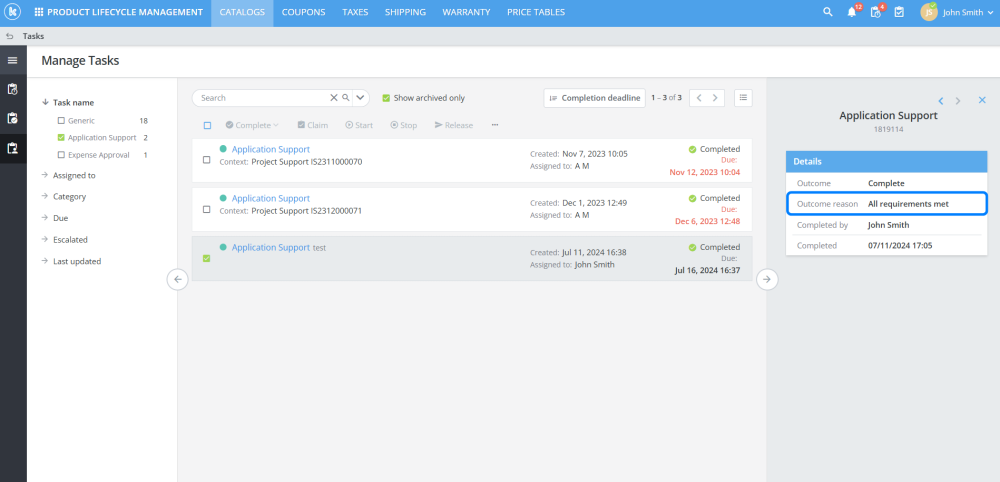The width and height of the screenshot is (1000, 482).
Task: Open the Price Tables tab
Action: [x=536, y=12]
